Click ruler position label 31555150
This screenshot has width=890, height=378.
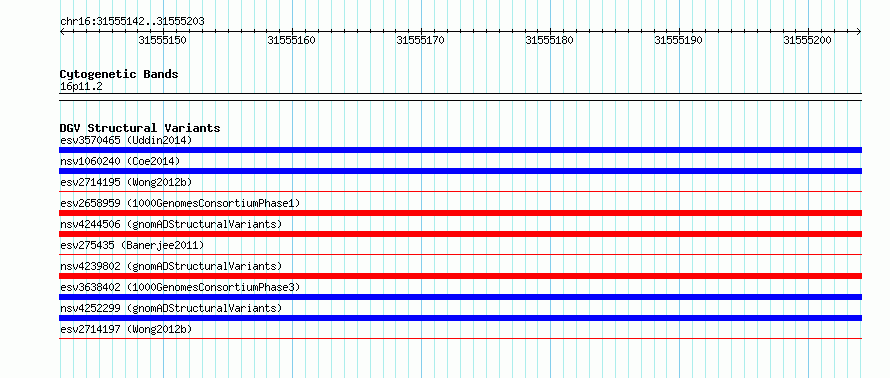162,40
